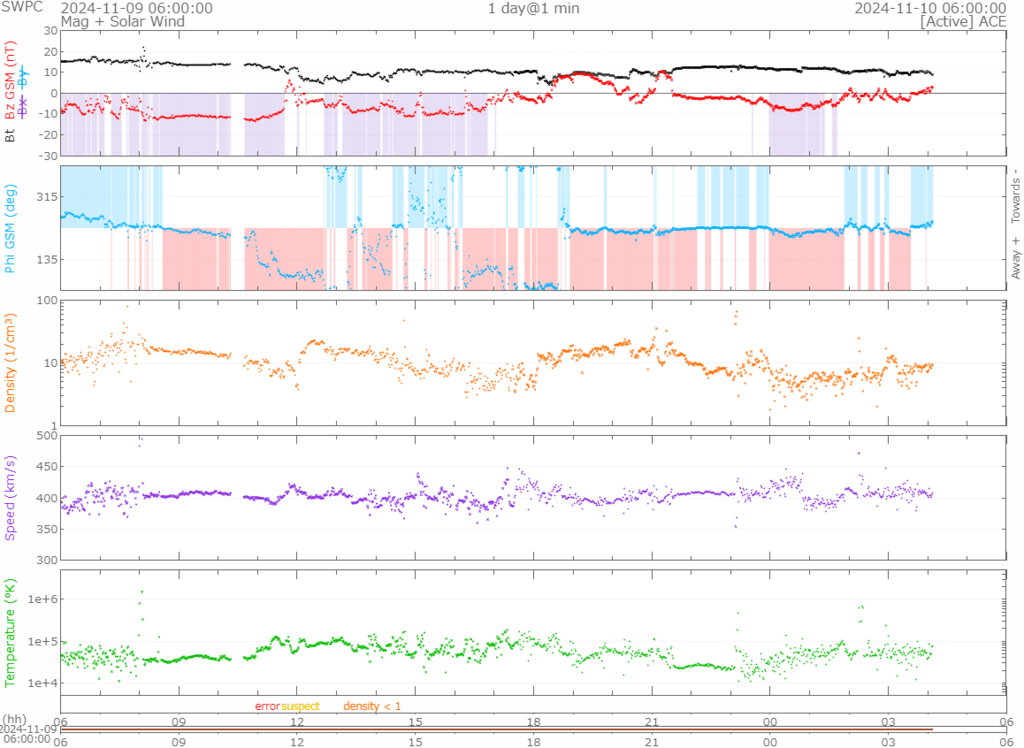Click the Phi GSM (deg) axis label
The width and height of the screenshot is (1024, 748).
point(10,227)
